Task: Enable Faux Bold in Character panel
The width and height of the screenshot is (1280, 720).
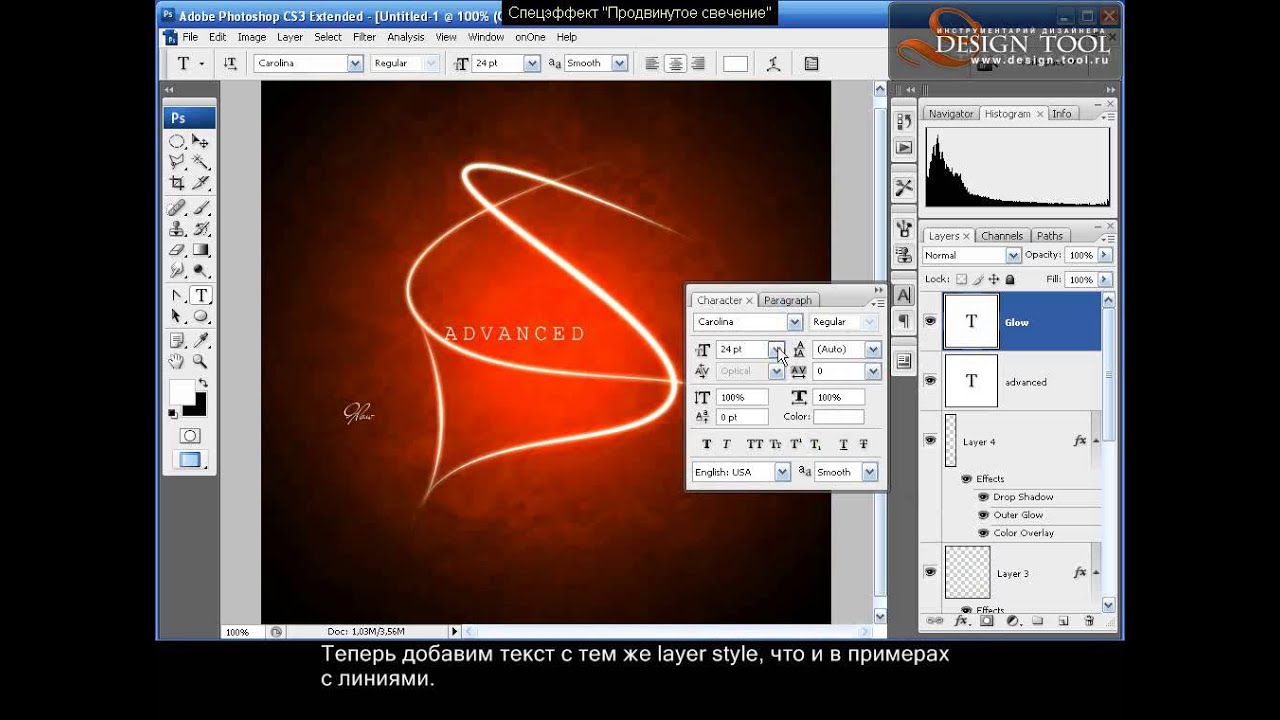Action: [x=707, y=444]
